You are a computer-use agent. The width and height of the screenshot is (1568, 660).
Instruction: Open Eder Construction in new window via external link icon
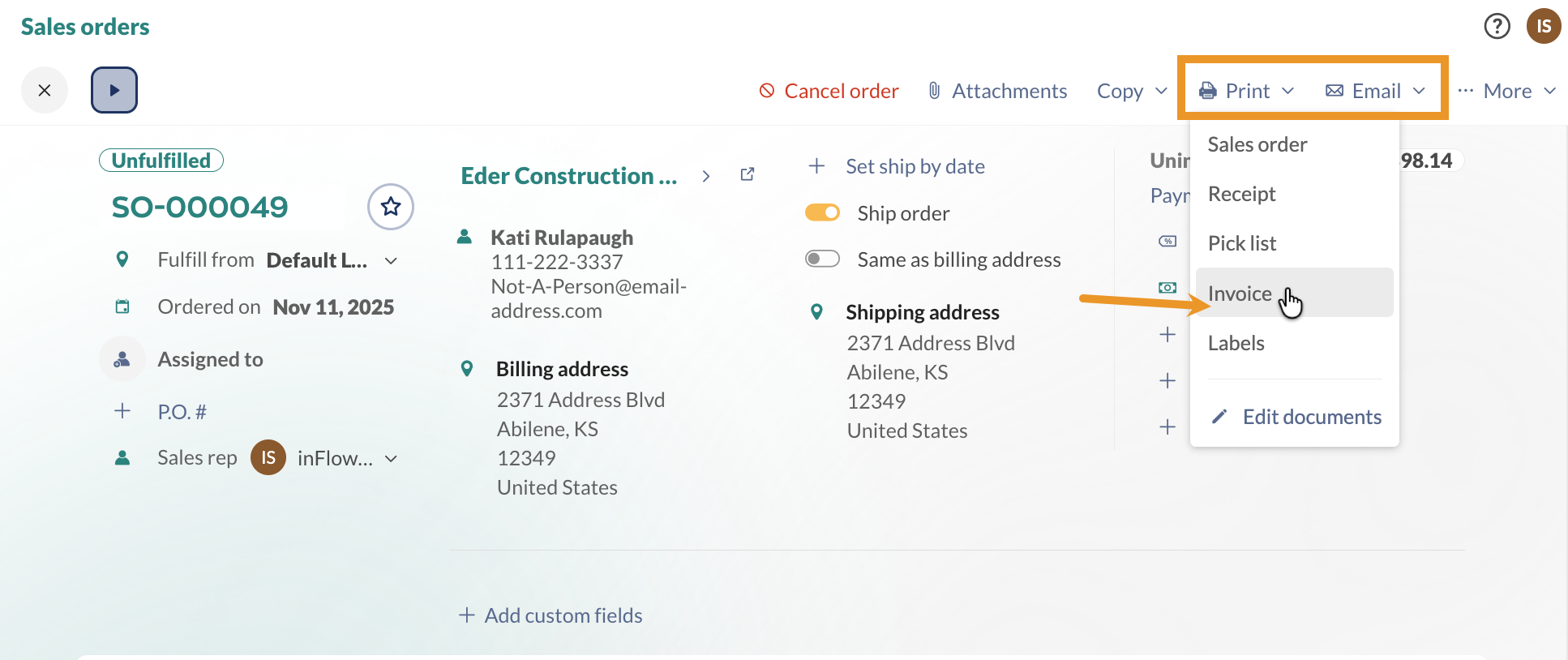coord(747,174)
